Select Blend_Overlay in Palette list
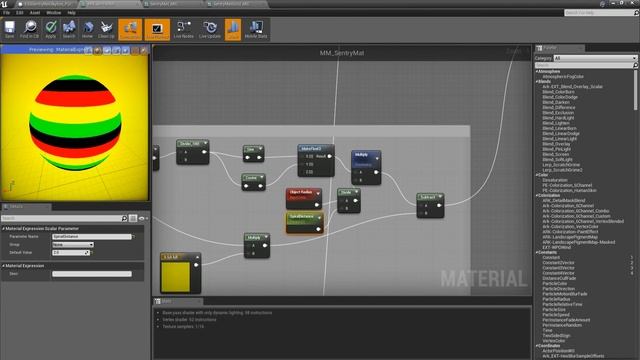The image size is (640, 360). coord(556,144)
